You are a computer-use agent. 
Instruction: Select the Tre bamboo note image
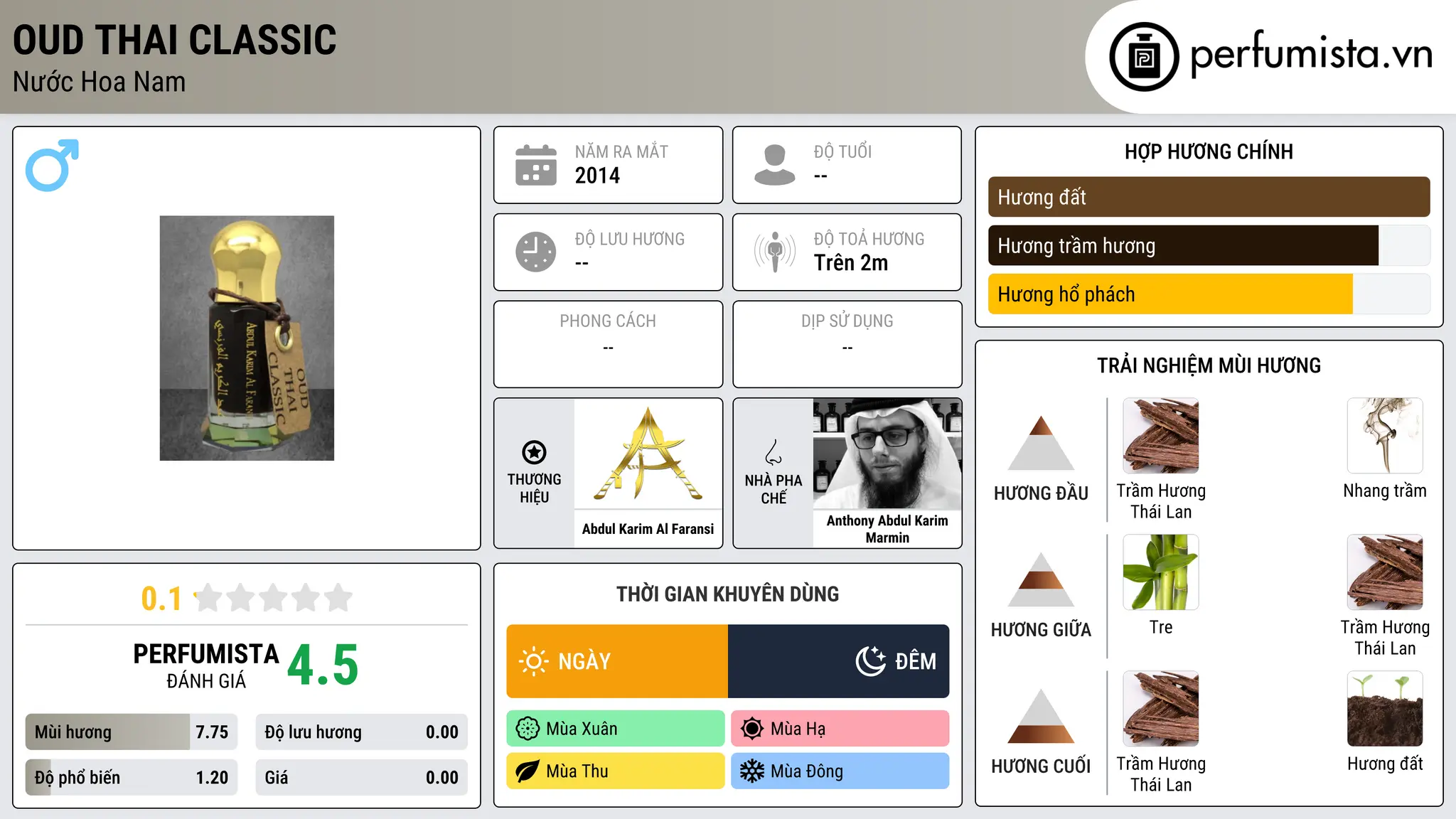pyautogui.click(x=1161, y=572)
